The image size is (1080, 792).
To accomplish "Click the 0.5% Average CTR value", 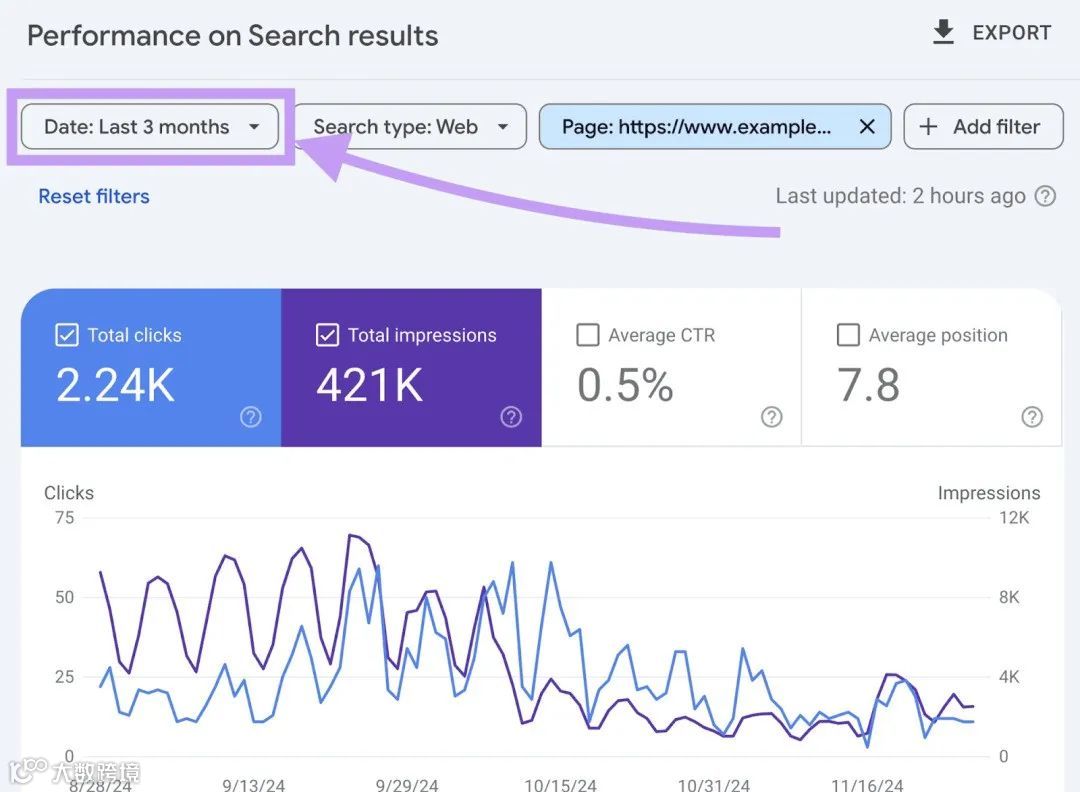I will point(625,386).
